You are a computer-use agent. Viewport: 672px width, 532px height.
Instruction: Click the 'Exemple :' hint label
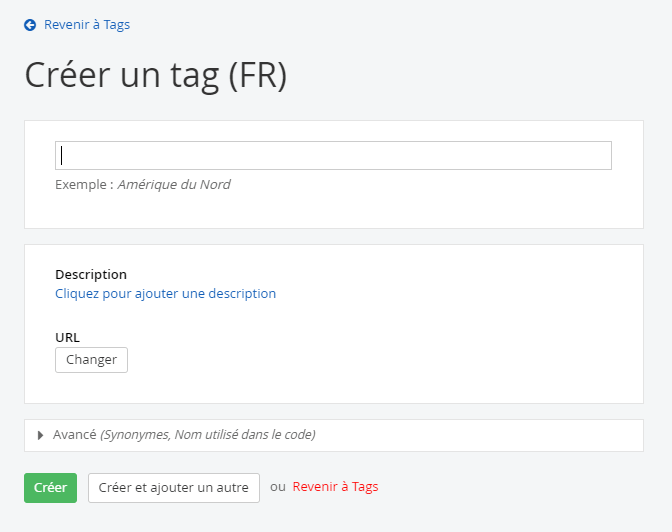(x=84, y=185)
